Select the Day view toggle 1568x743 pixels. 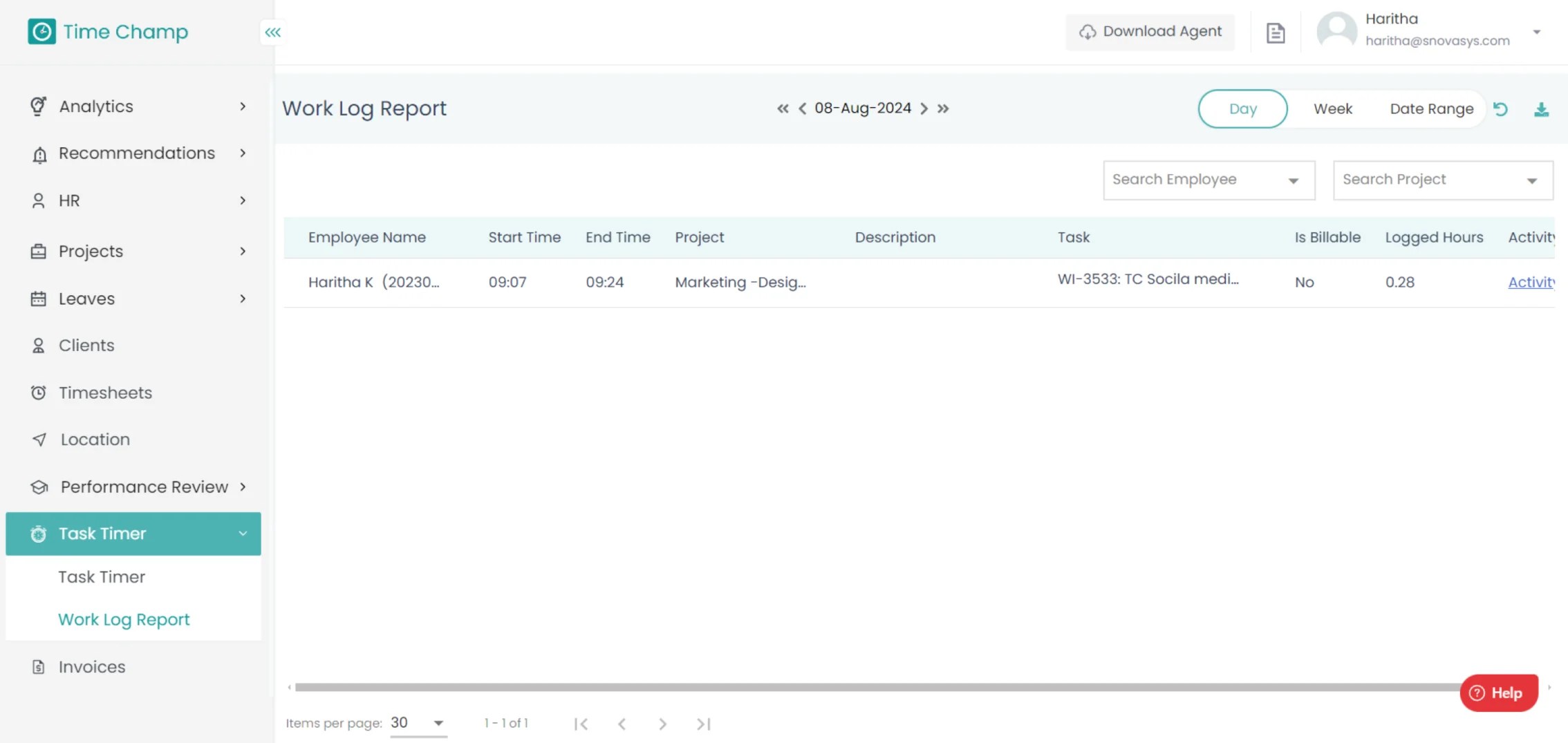pyautogui.click(x=1243, y=109)
